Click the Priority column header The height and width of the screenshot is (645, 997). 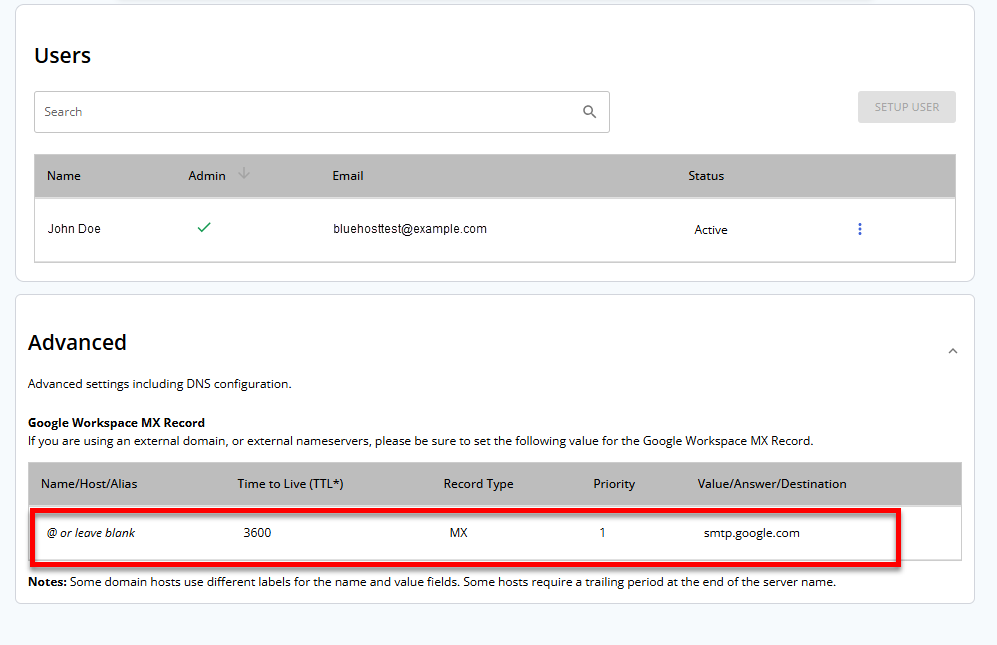614,483
